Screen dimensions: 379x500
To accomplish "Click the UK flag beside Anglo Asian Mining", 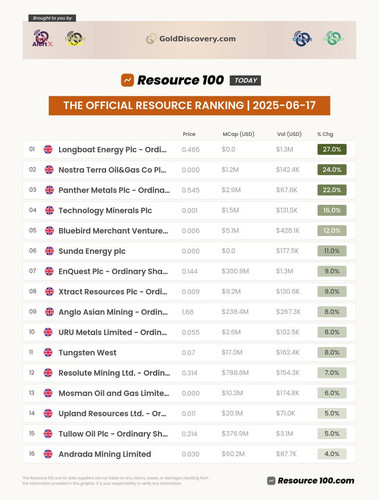I will [49, 312].
